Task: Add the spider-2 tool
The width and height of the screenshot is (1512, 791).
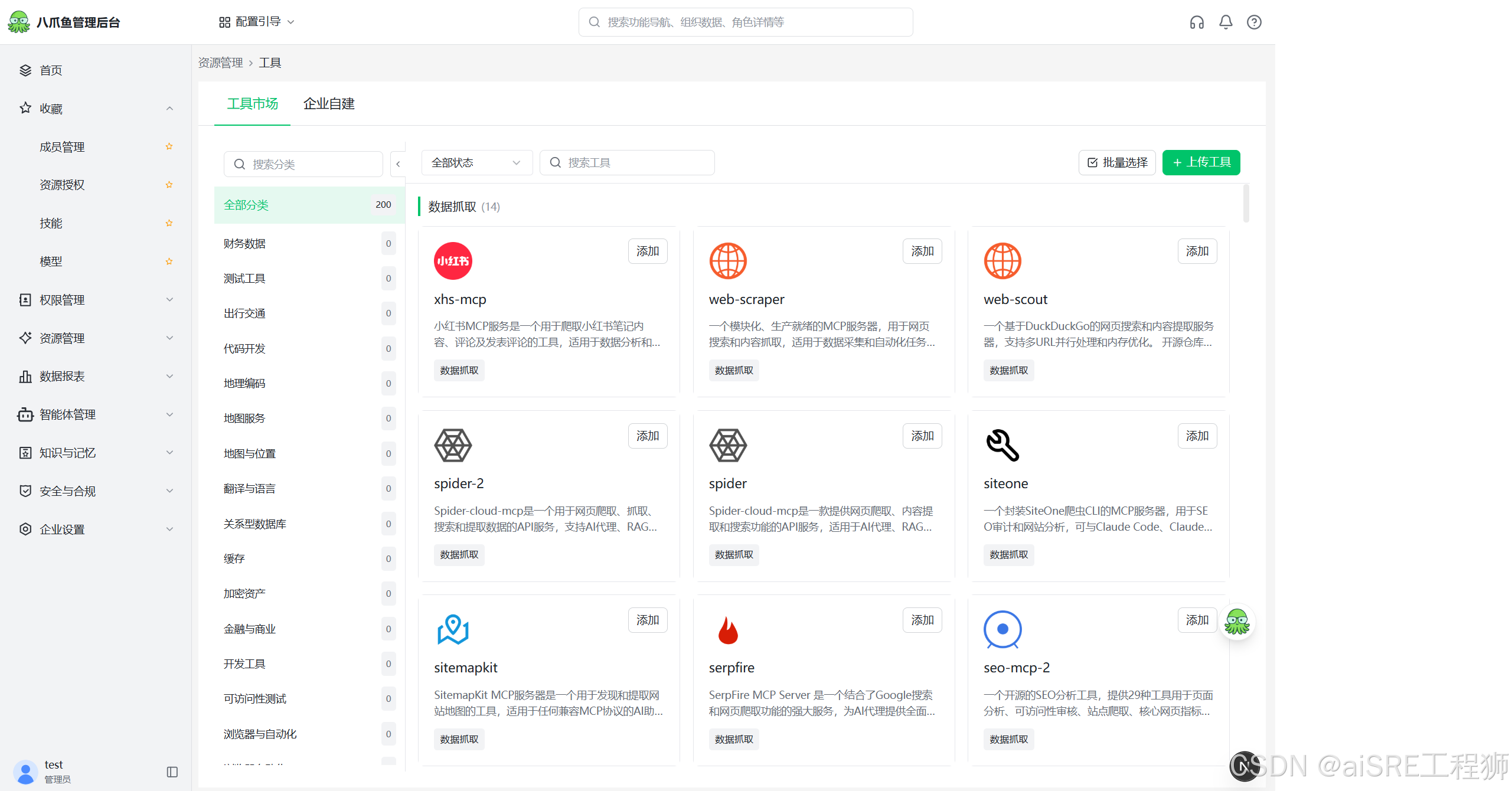Action: 648,436
